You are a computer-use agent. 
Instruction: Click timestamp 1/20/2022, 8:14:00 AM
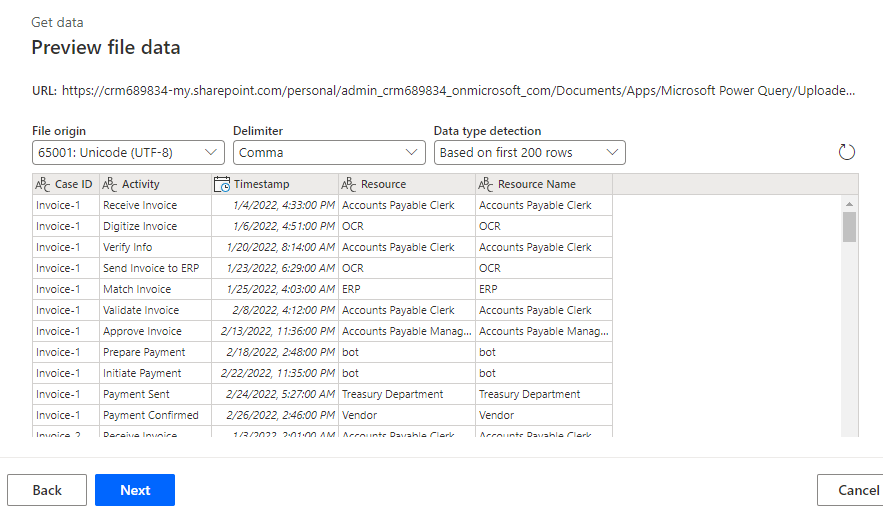(275, 247)
